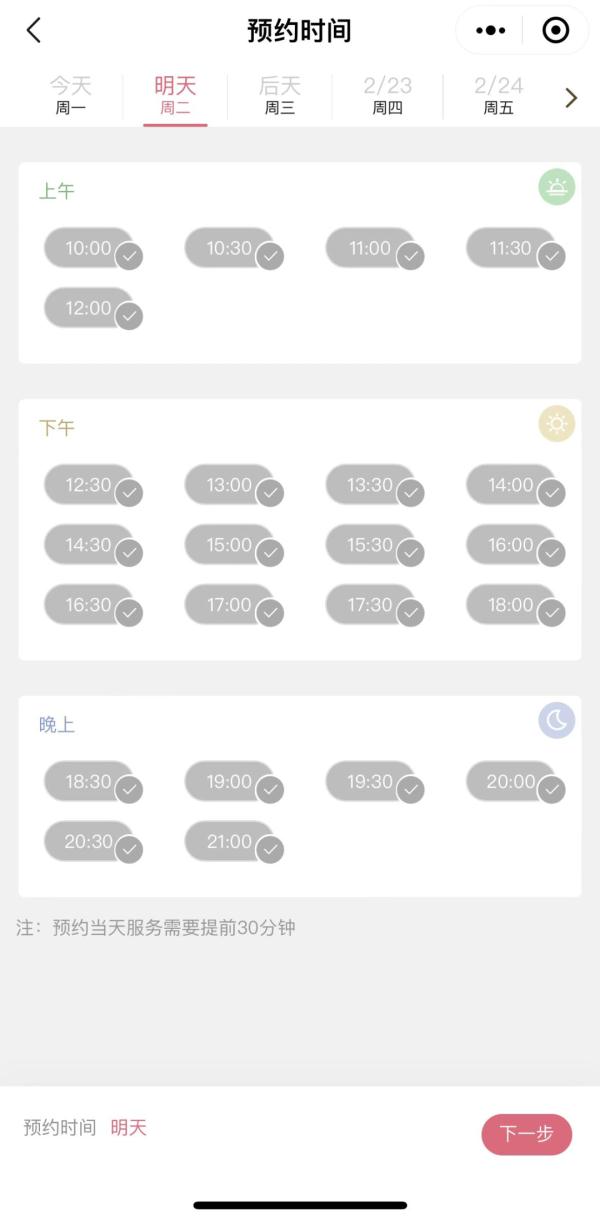Viewport: 600px width, 1221px height.
Task: Tap the blue moon evening icon
Action: pyautogui.click(x=557, y=720)
